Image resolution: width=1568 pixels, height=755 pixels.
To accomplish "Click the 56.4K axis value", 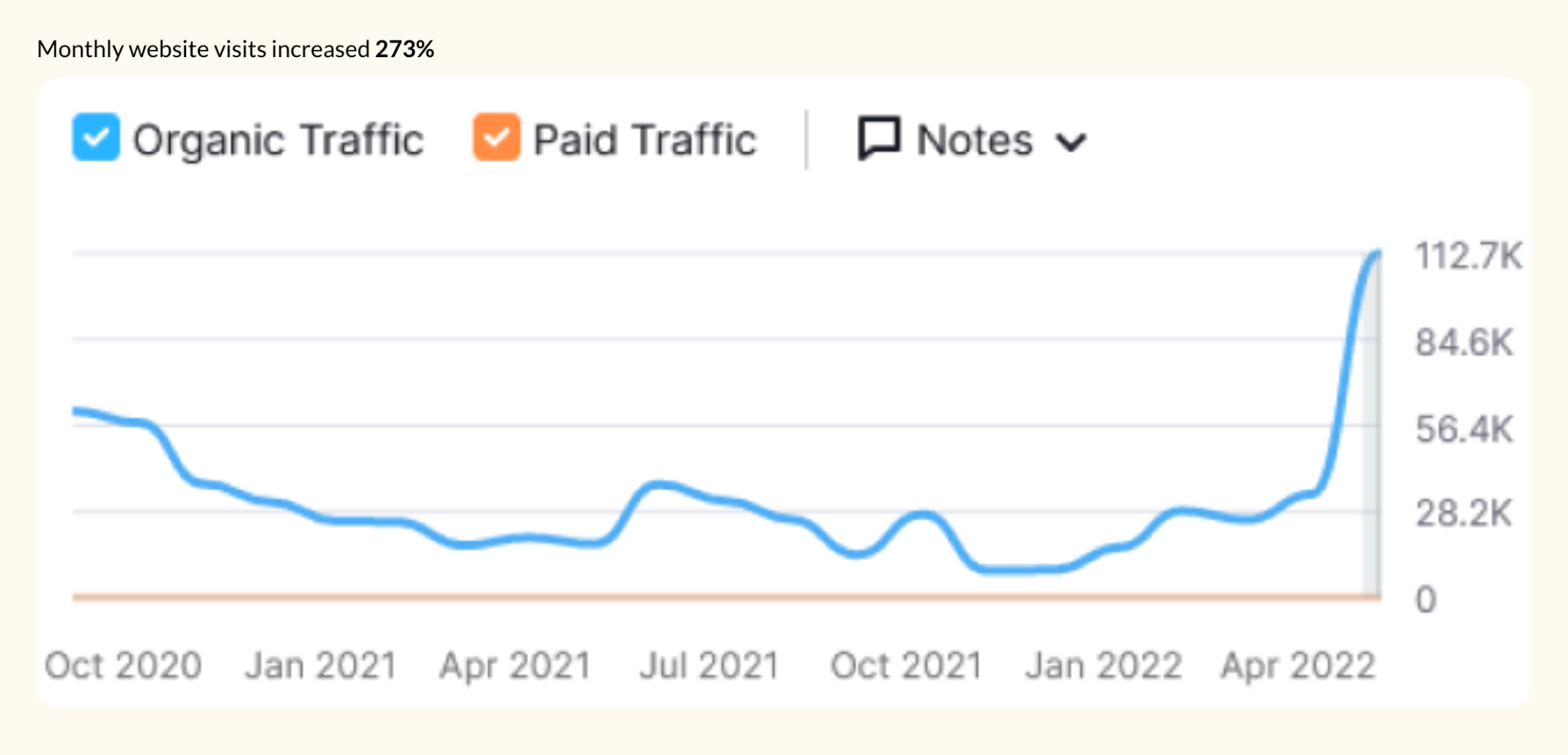I will (1464, 429).
